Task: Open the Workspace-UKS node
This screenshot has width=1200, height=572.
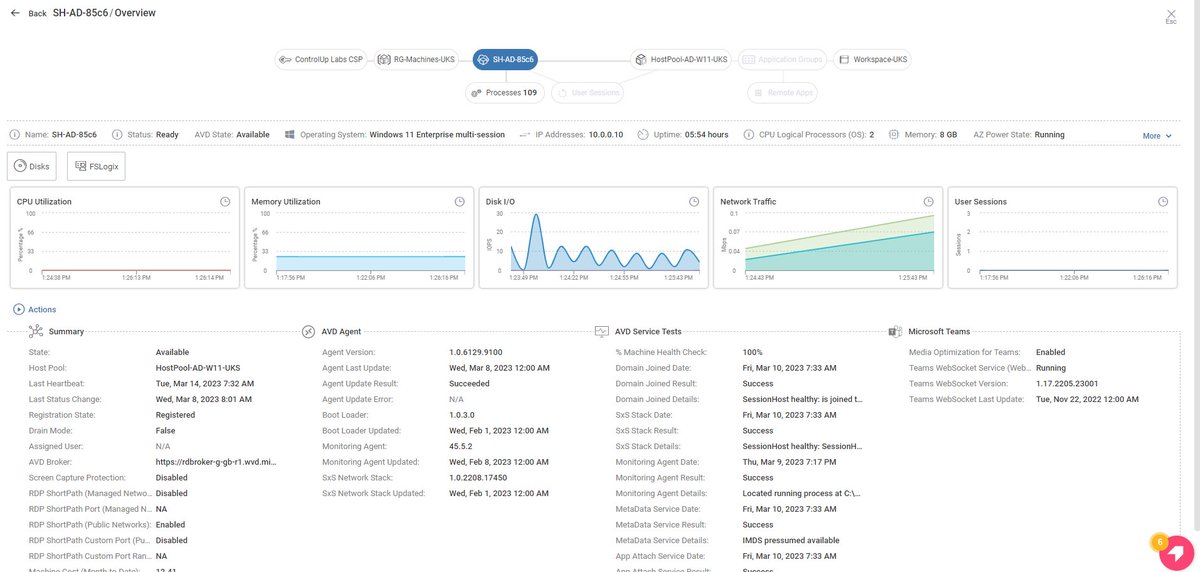Action: coord(873,60)
